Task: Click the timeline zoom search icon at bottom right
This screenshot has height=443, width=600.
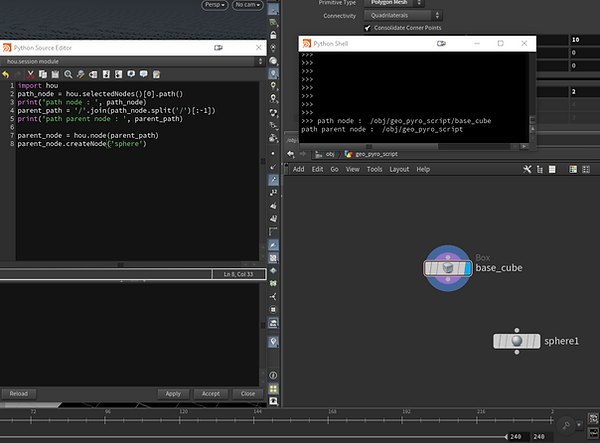Action: pos(566,425)
